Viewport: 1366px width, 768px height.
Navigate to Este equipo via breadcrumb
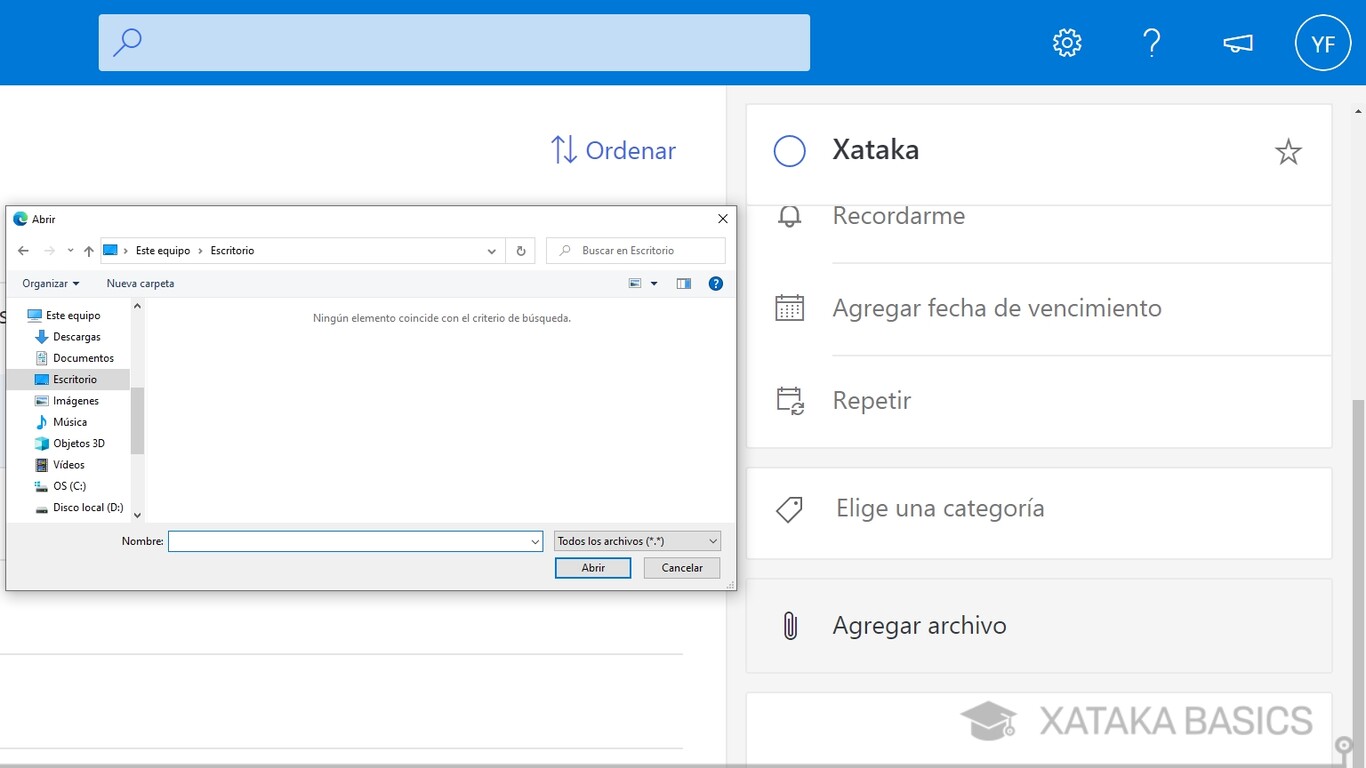[x=164, y=250]
